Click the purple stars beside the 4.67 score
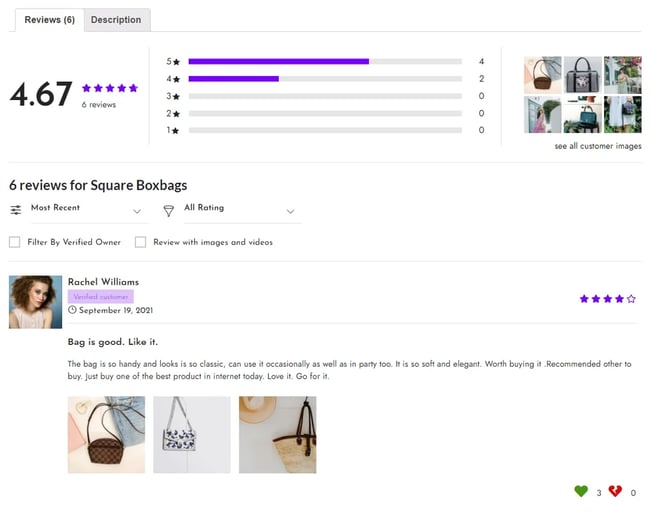This screenshot has height=512, width=650. tap(110, 88)
